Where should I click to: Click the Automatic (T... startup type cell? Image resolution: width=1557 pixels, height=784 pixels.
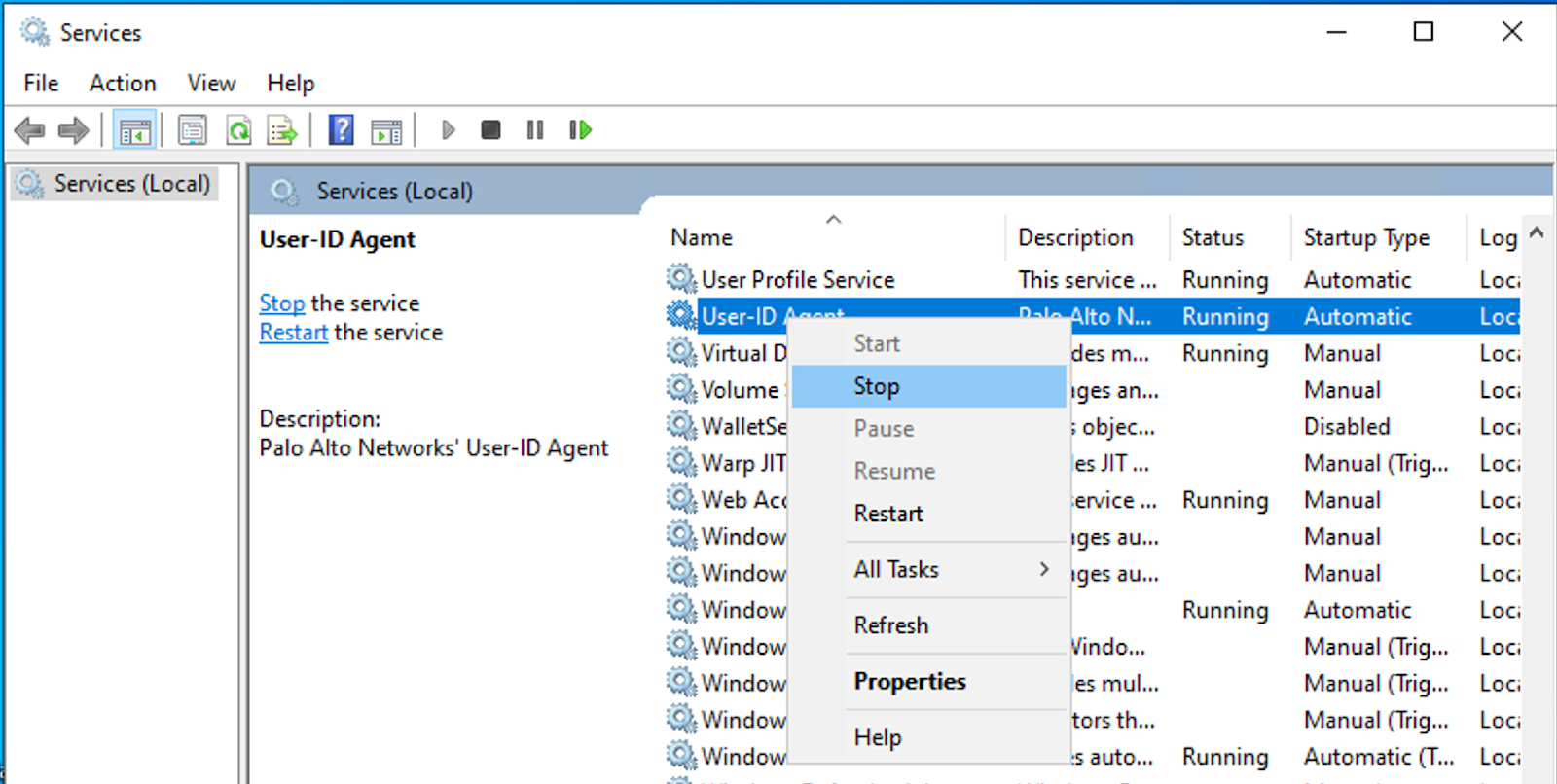1379,757
